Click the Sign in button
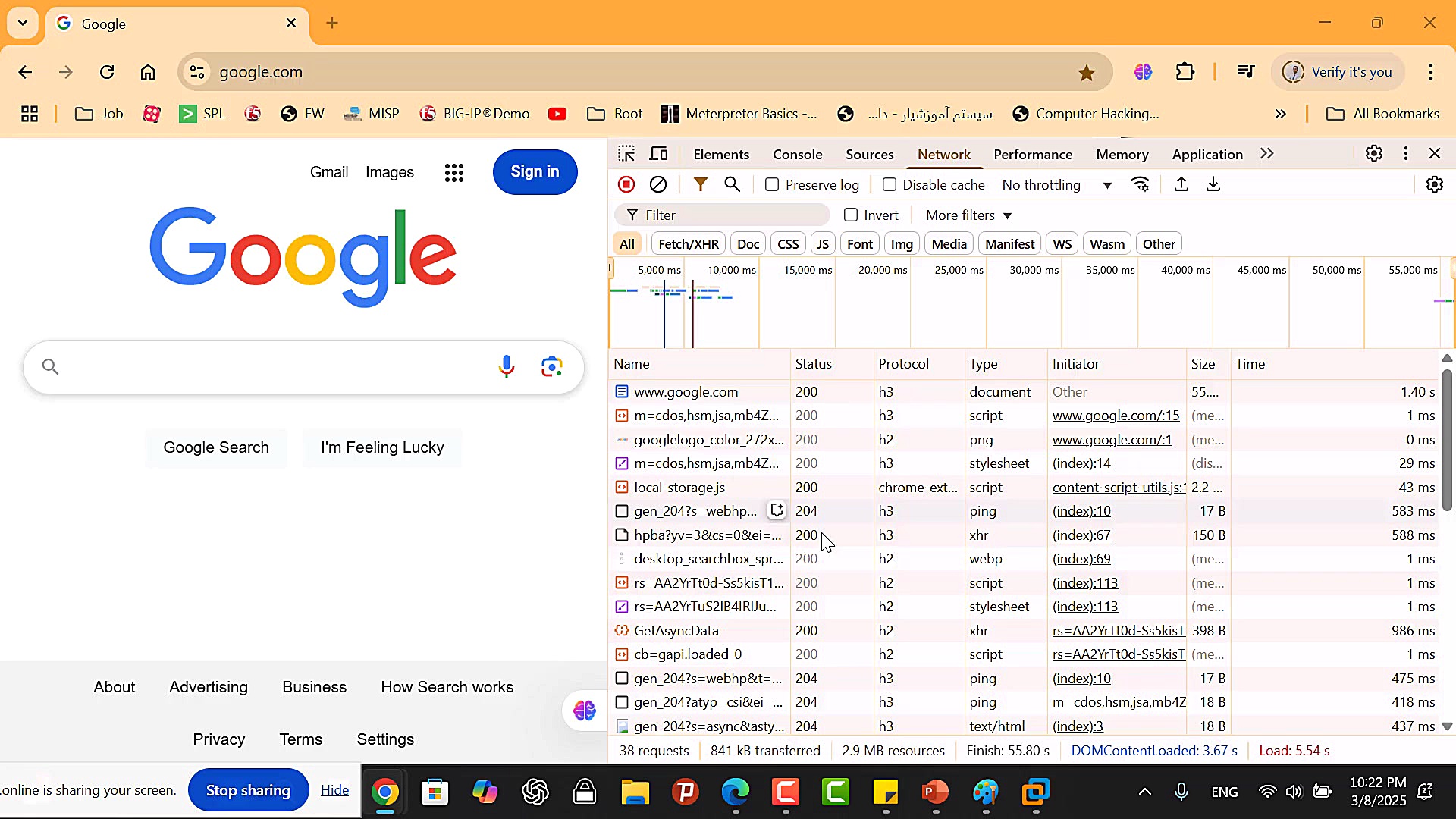The width and height of the screenshot is (1456, 819). [x=535, y=172]
